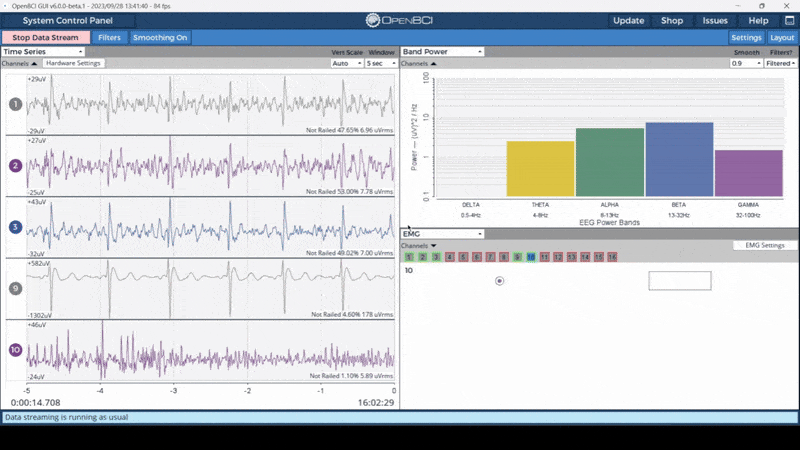Click the green ALPHA band bar
800x450 pixels.
(x=610, y=162)
